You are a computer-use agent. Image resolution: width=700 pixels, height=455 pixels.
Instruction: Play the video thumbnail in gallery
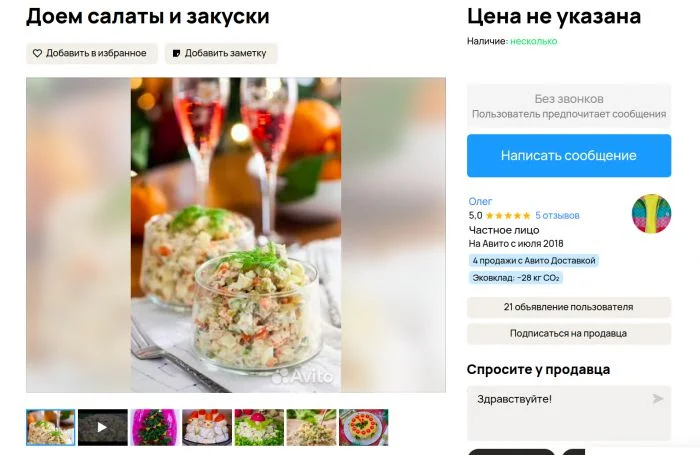(103, 427)
